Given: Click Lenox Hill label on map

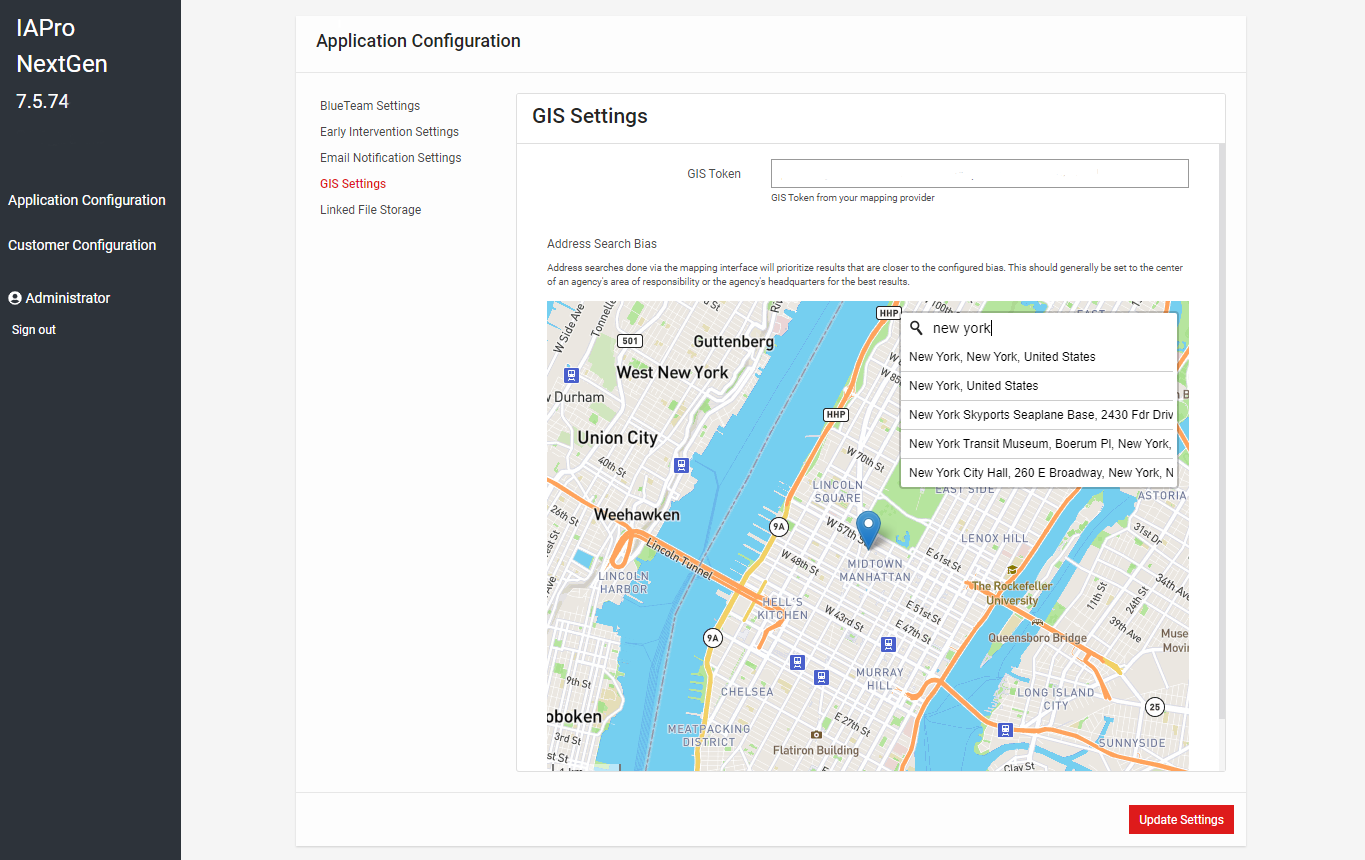Looking at the screenshot, I should [x=994, y=538].
